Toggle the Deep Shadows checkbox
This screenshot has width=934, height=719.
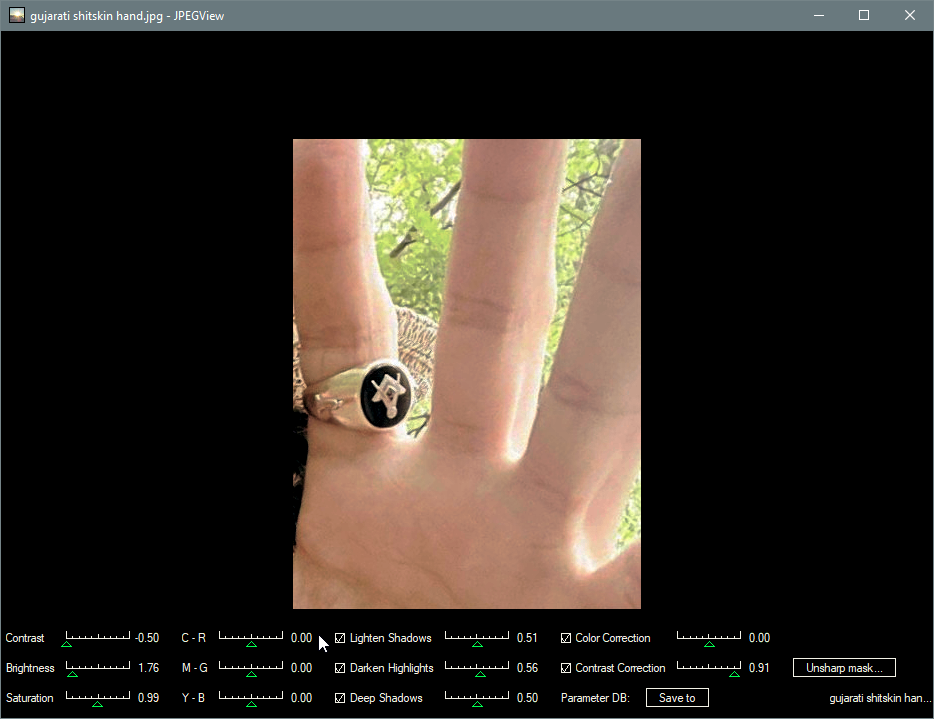tap(340, 698)
